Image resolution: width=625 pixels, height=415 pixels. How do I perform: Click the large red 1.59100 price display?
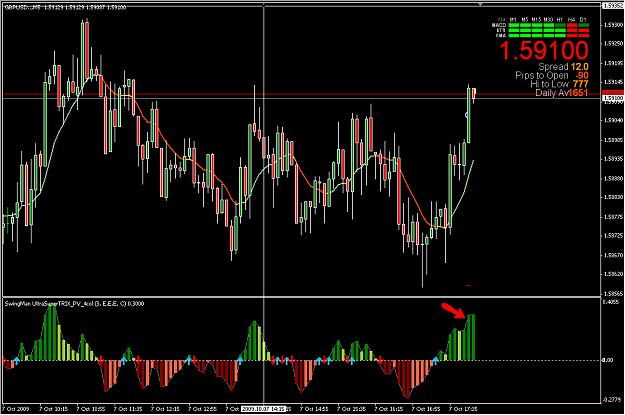[x=544, y=51]
